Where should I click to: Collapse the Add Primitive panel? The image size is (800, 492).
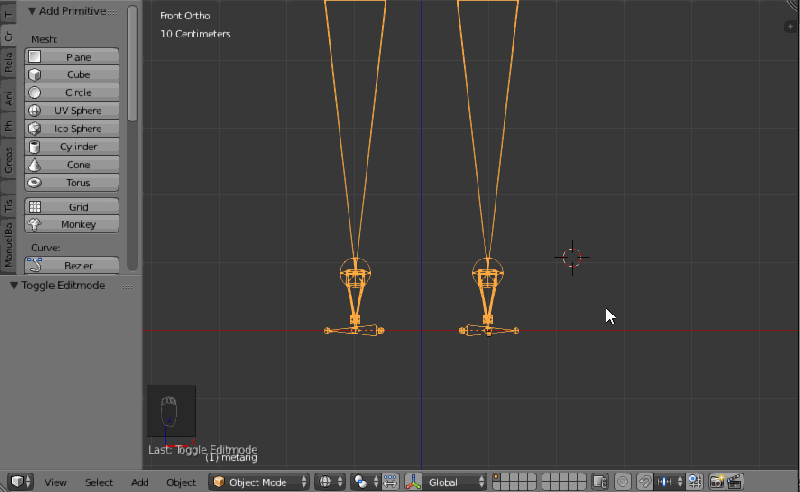point(32,11)
